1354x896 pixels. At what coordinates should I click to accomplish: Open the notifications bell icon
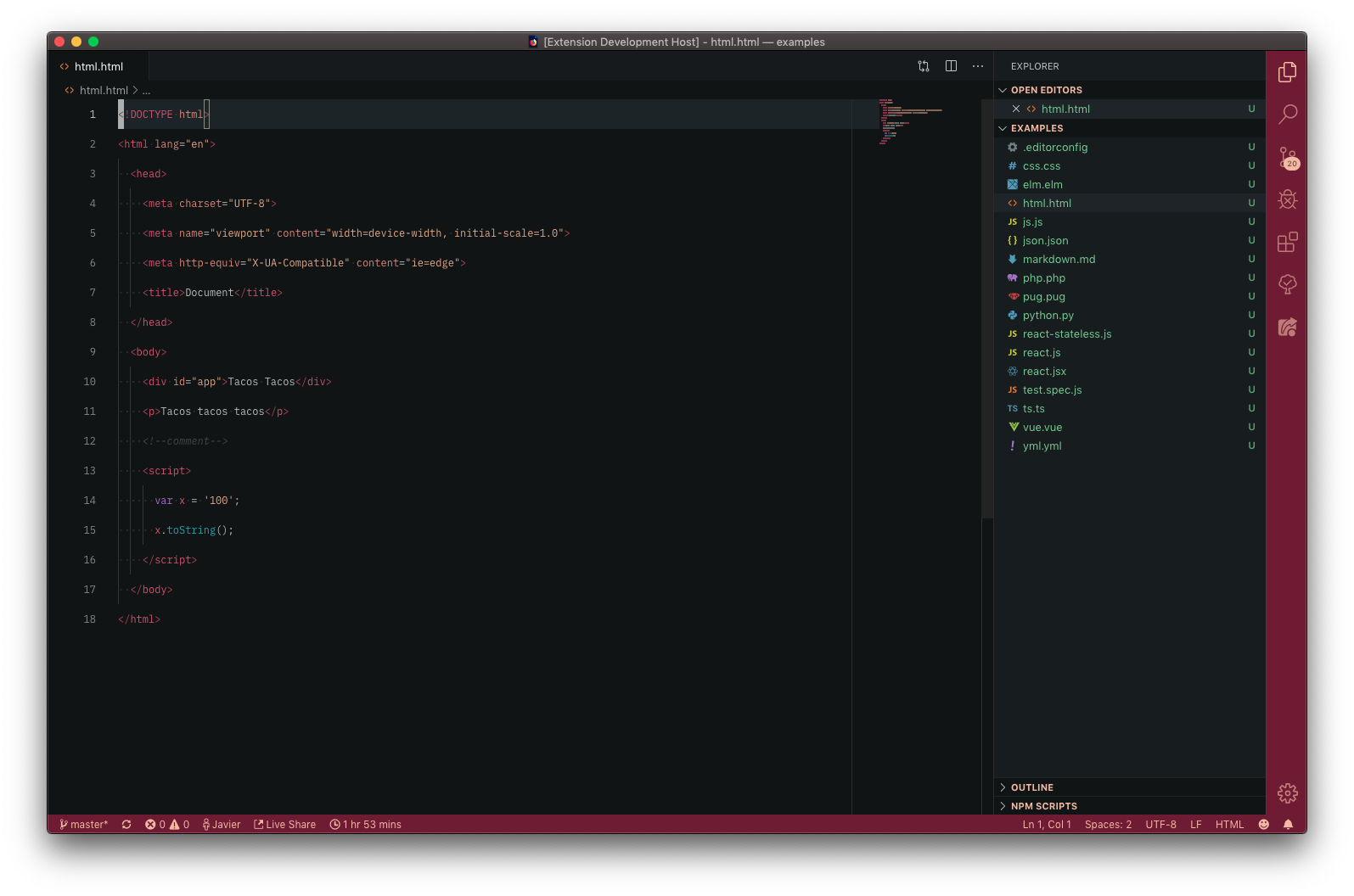1288,825
